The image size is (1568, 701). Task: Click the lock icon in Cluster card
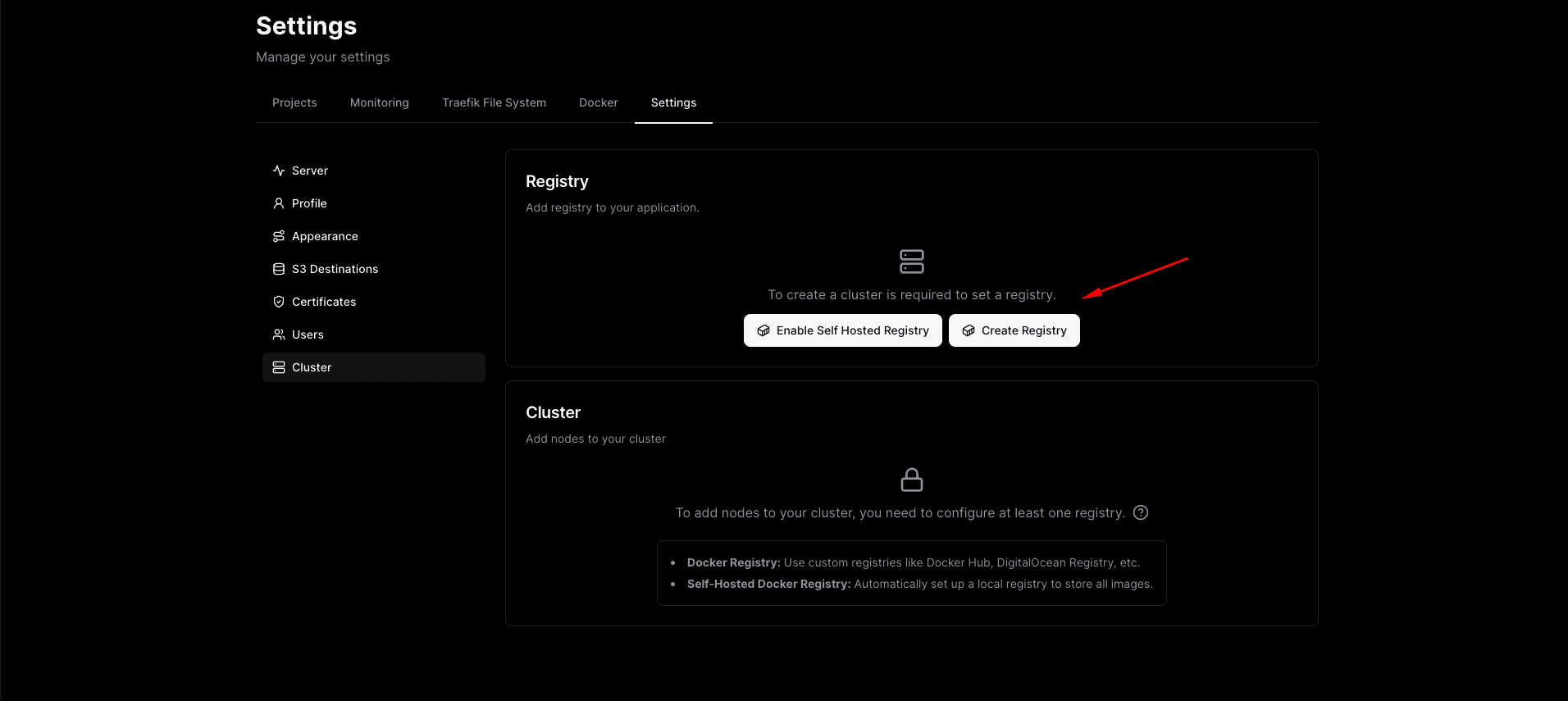(912, 480)
